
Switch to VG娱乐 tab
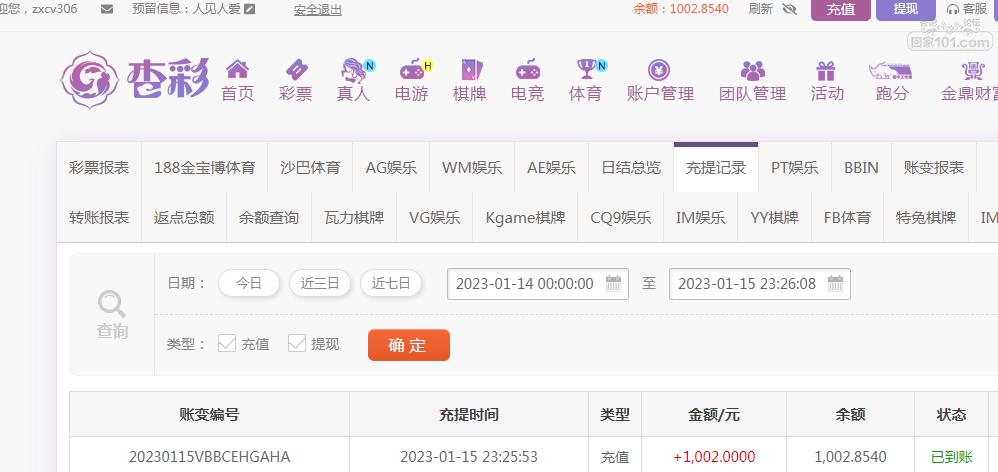(x=434, y=217)
